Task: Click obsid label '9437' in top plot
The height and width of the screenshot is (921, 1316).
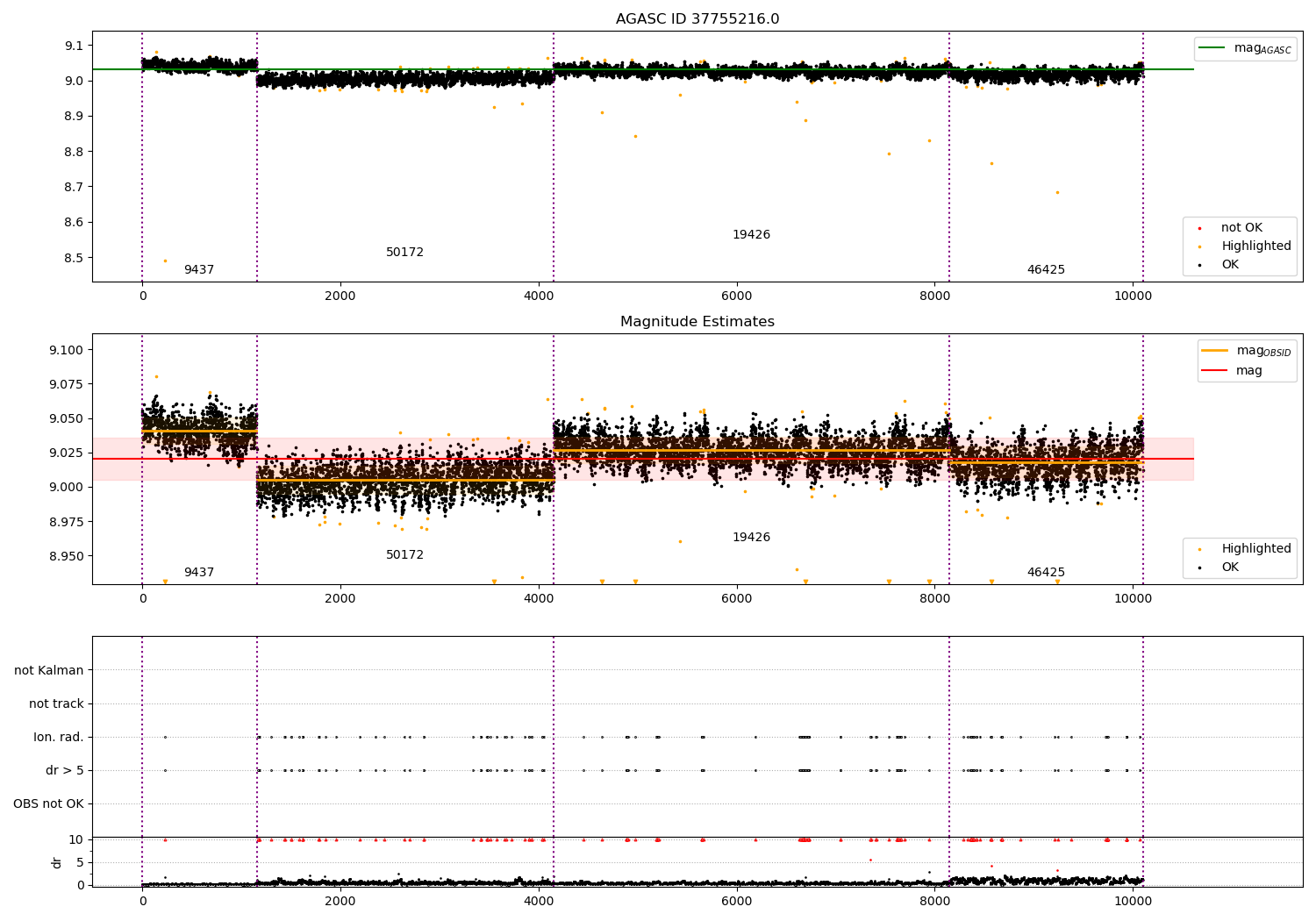Action: point(199,270)
